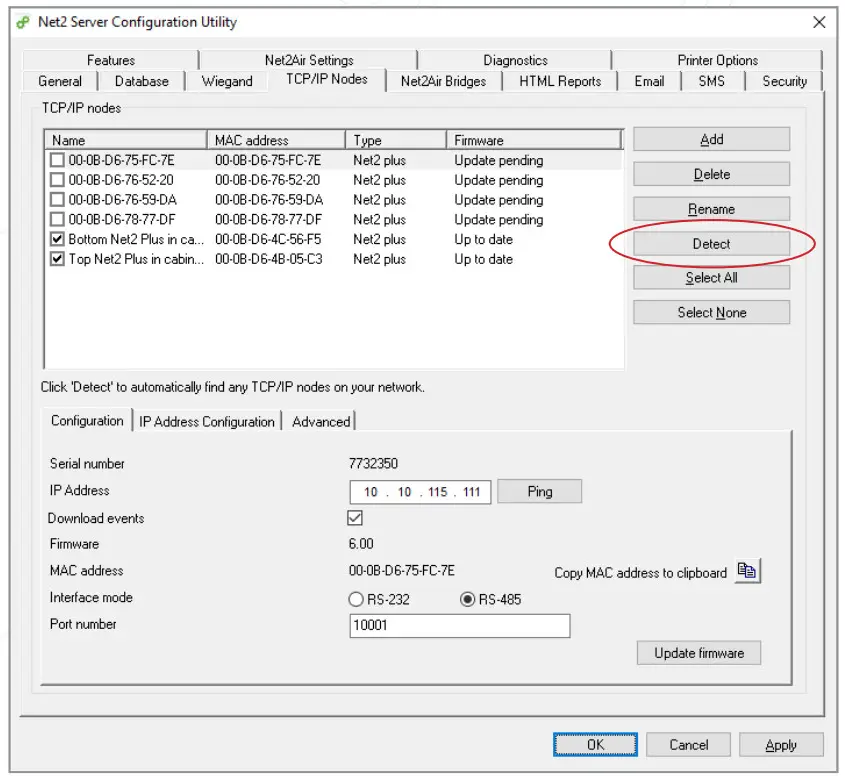This screenshot has width=845, height=776.
Task: Open the Diagnostics tab
Action: click(515, 60)
